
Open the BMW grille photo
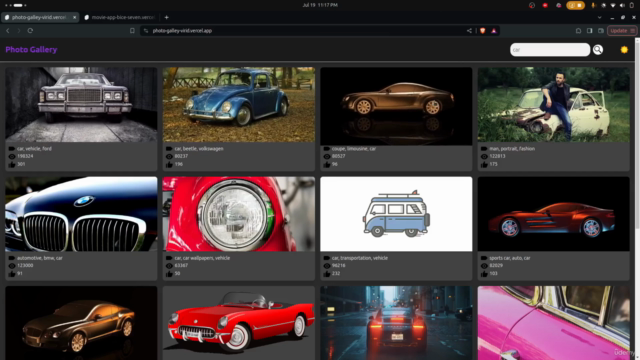click(x=81, y=214)
